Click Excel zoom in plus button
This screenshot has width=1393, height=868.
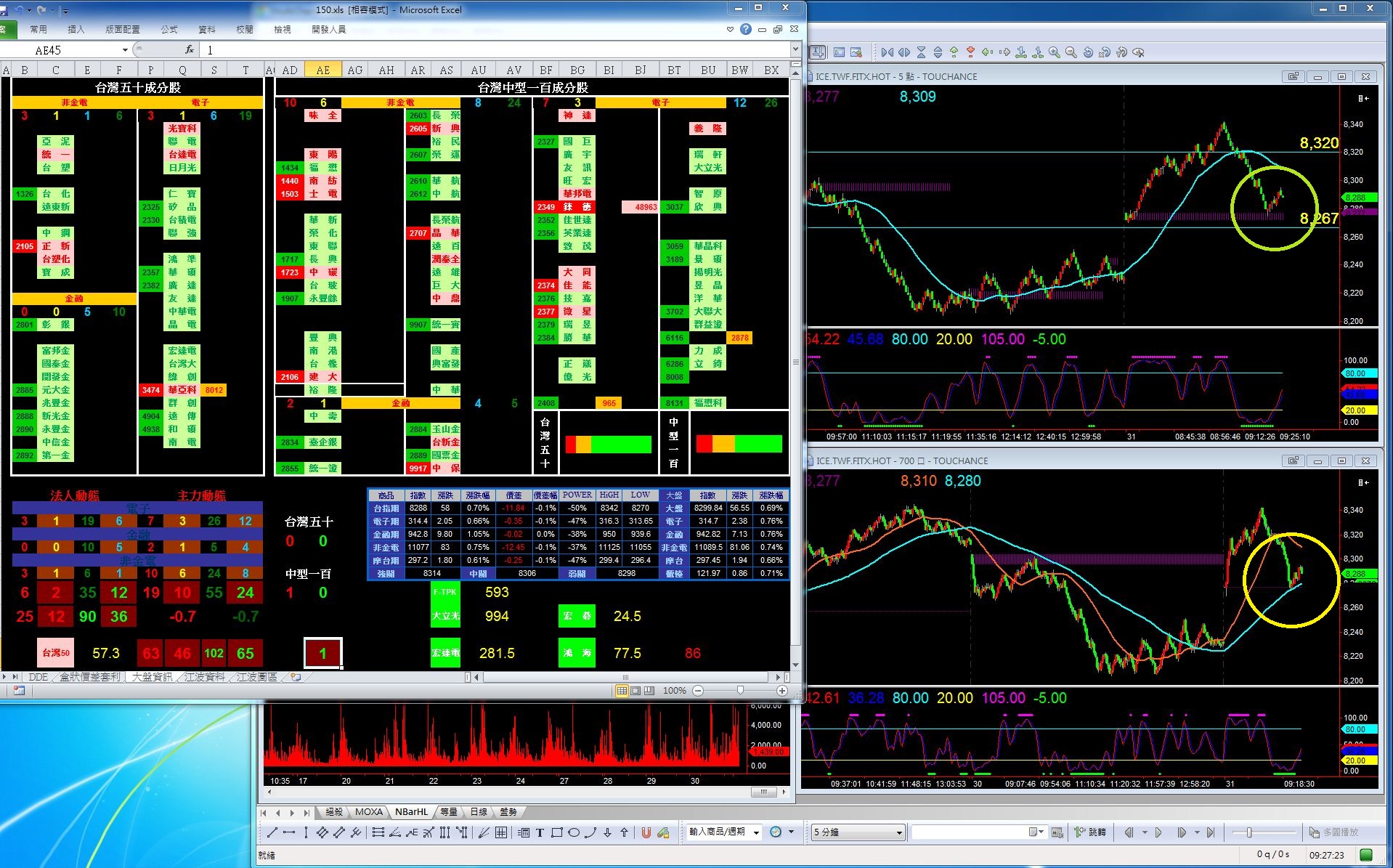[782, 690]
